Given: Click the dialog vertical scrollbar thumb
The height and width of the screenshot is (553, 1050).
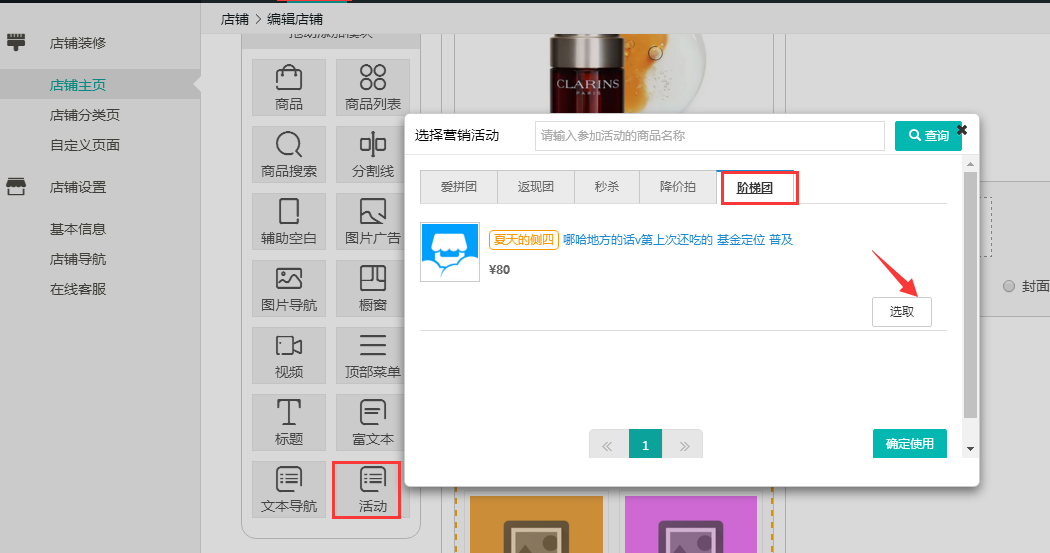Looking at the screenshot, I should [x=970, y=295].
